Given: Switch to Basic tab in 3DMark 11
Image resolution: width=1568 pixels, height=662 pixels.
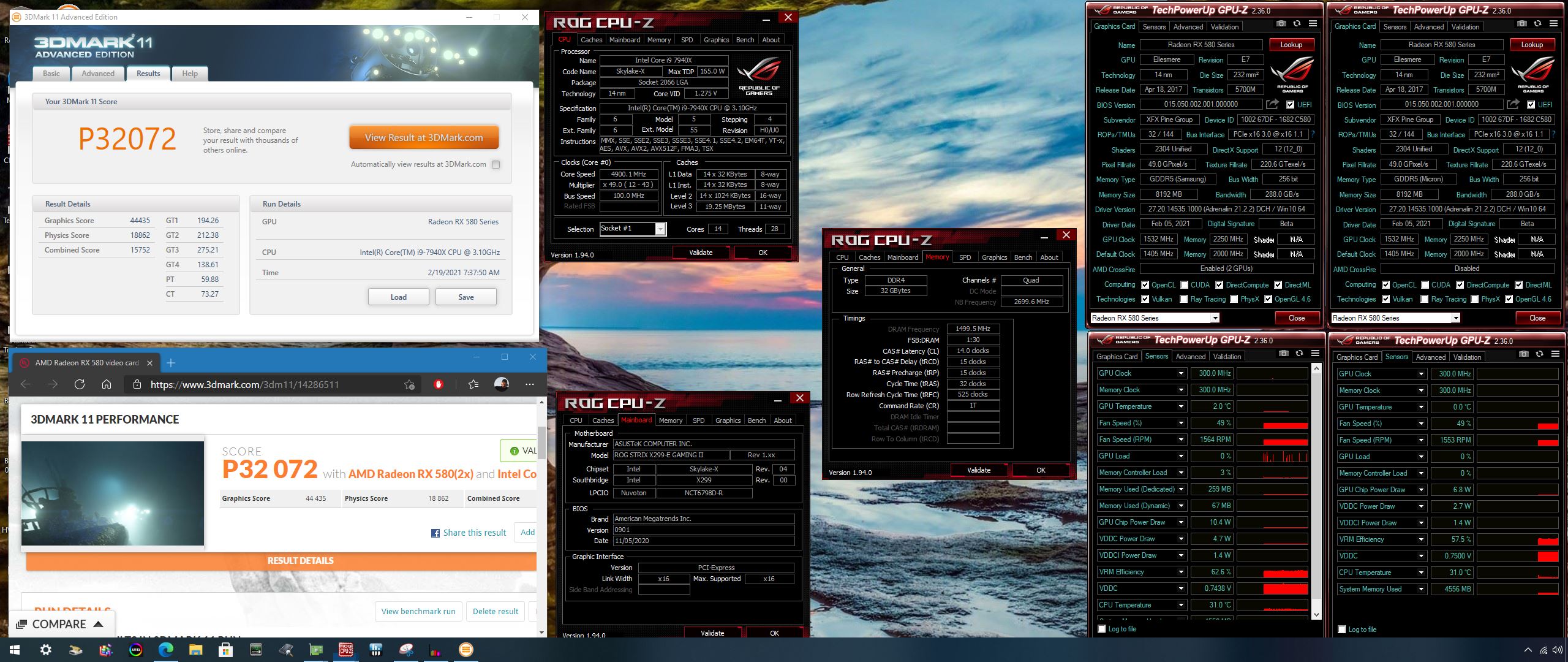Looking at the screenshot, I should (51, 74).
